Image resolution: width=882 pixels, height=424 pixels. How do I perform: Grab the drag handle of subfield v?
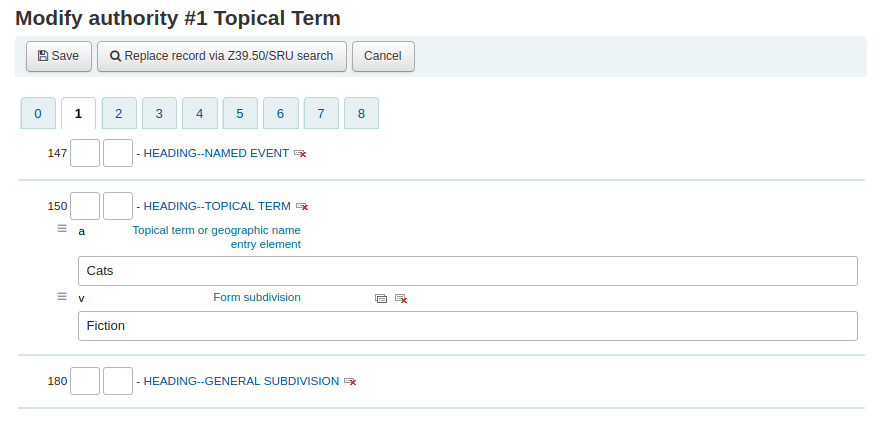click(x=62, y=297)
